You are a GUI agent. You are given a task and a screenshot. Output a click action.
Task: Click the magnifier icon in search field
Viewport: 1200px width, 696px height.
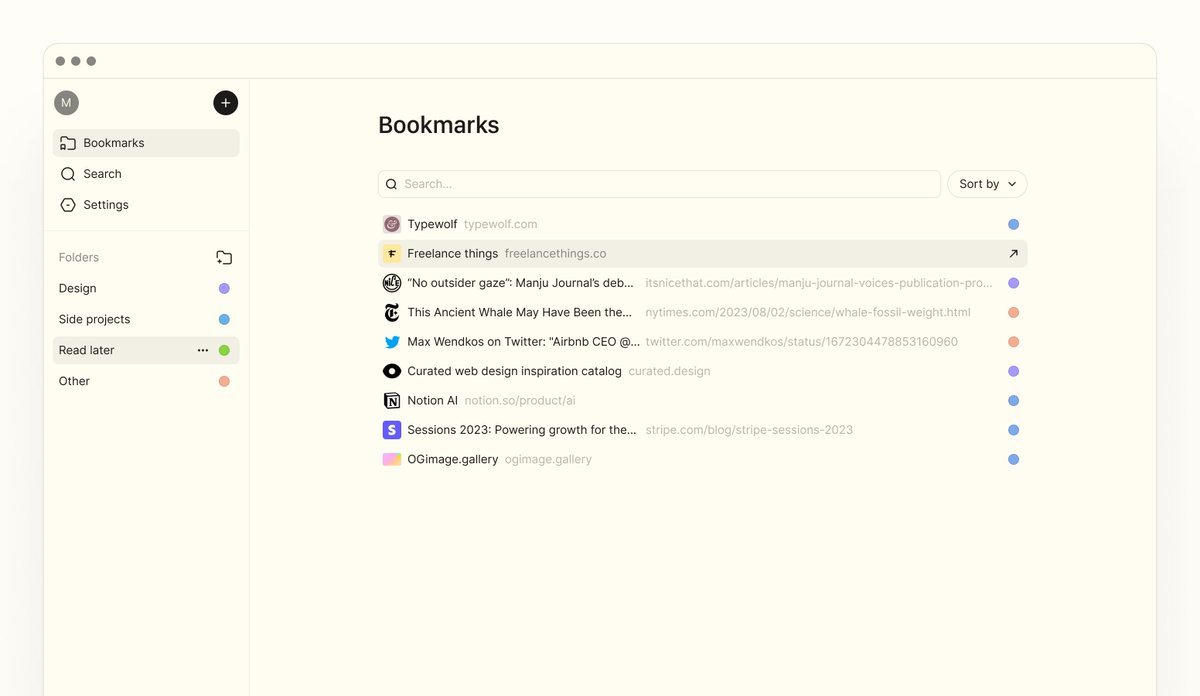coord(392,184)
